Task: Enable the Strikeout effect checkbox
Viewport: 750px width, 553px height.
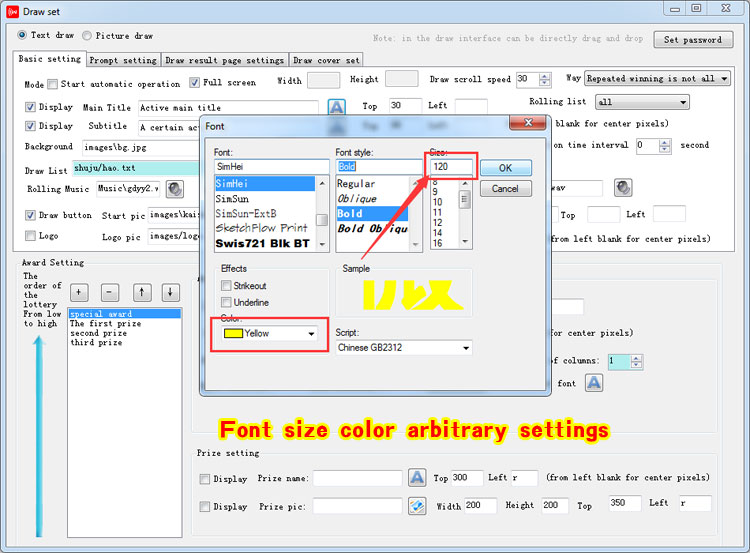Action: click(227, 286)
